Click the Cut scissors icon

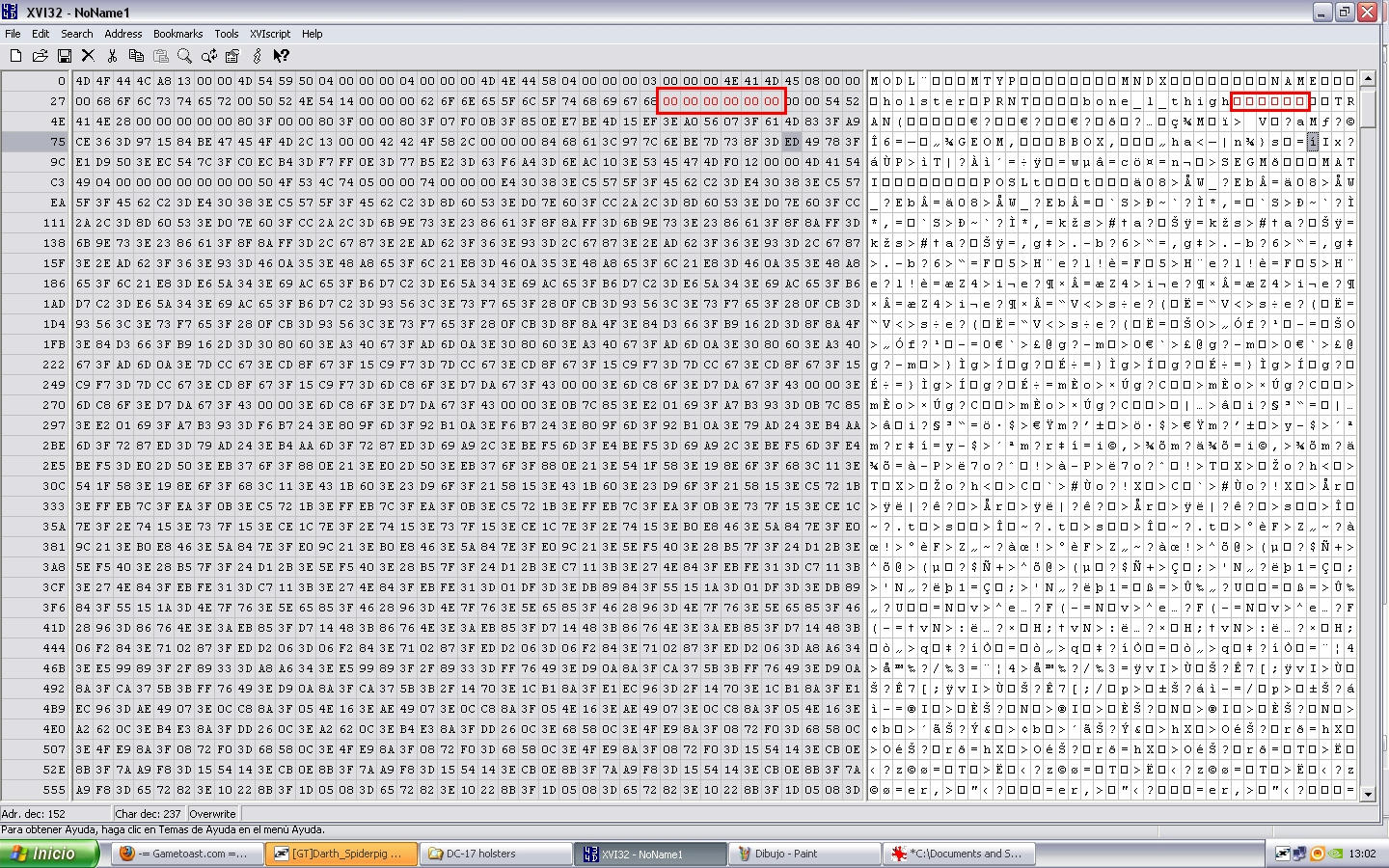[x=112, y=56]
